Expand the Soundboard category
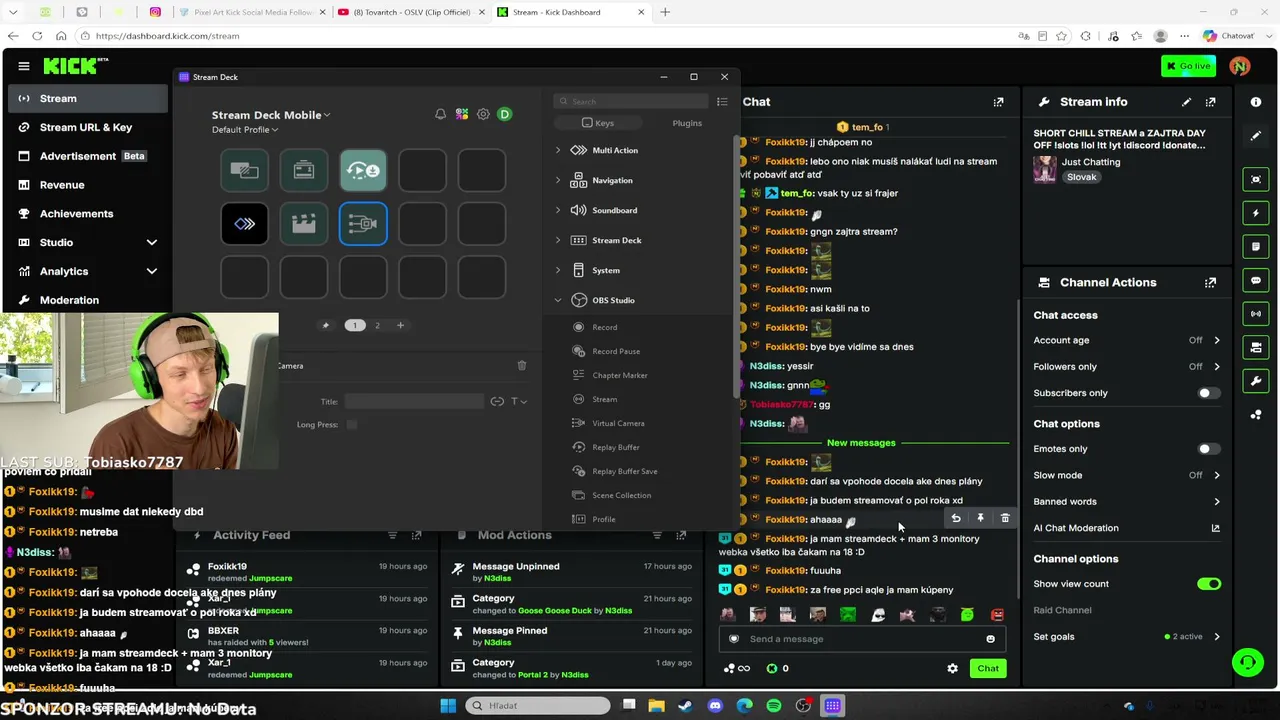The image size is (1280, 720). [558, 210]
